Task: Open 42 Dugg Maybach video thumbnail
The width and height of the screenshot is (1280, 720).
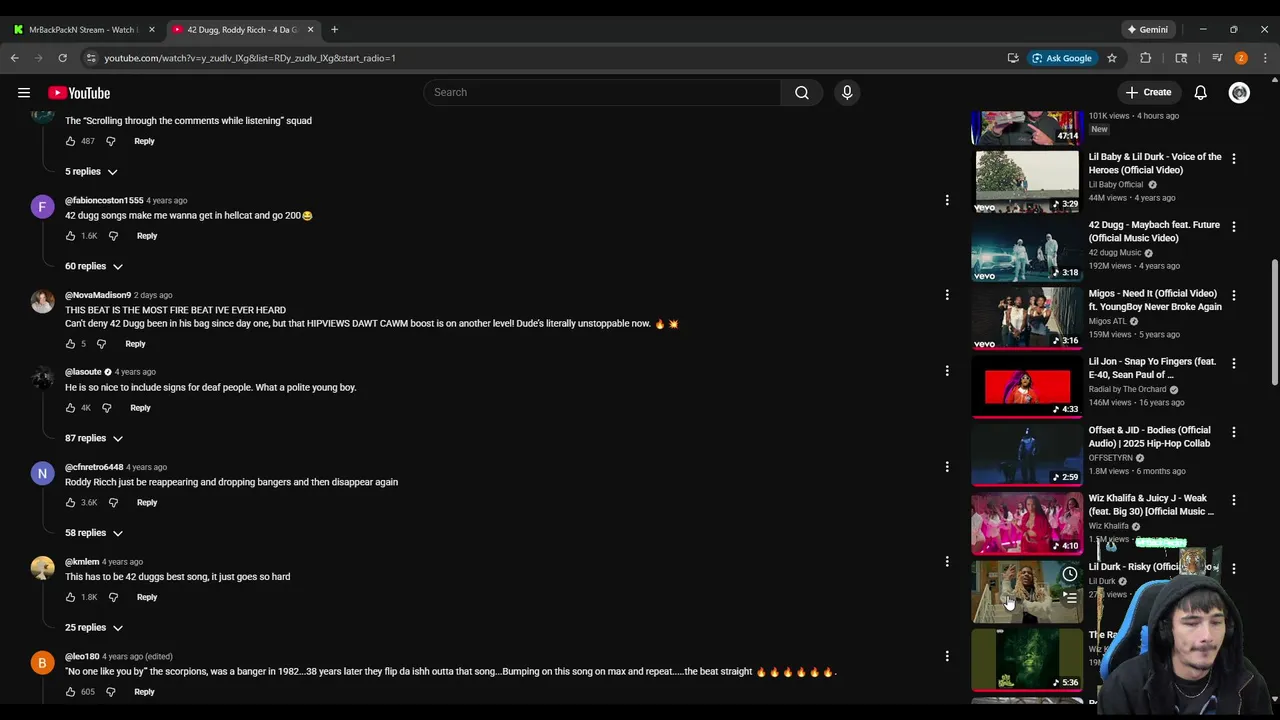Action: pyautogui.click(x=1027, y=250)
